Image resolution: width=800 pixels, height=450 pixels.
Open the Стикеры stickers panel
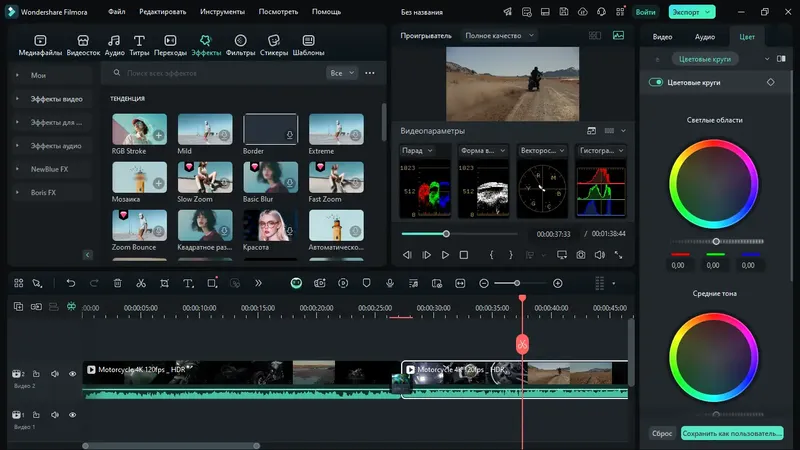(x=274, y=42)
